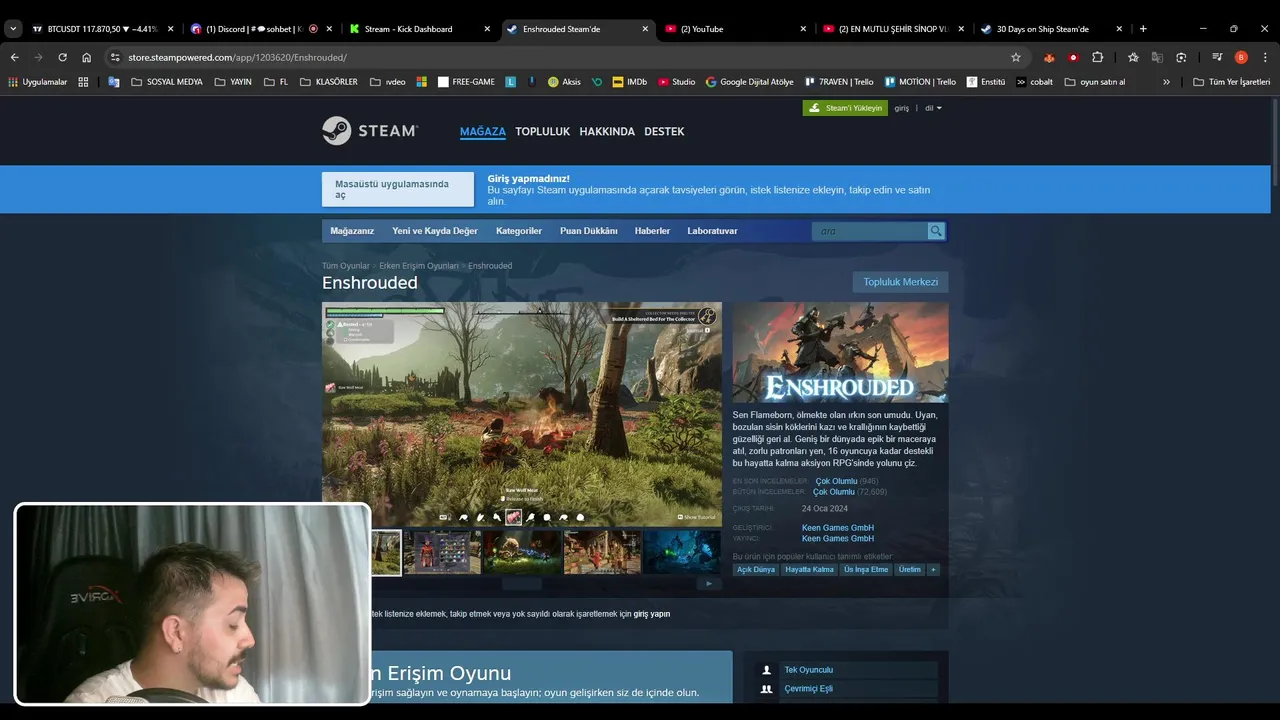
Task: Open Uygulamalar apps grid bookmark
Action: point(38,82)
